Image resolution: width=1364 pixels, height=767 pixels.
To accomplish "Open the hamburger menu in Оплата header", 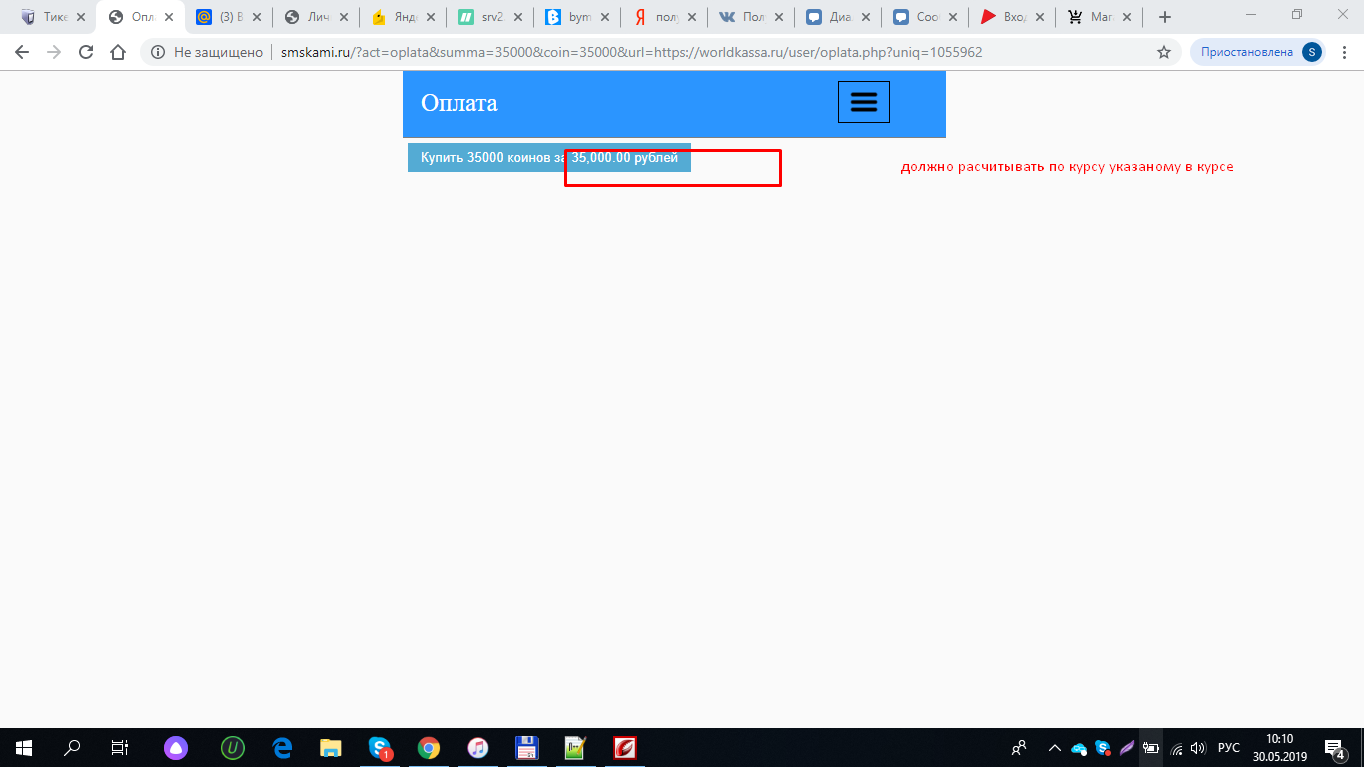I will tap(863, 102).
